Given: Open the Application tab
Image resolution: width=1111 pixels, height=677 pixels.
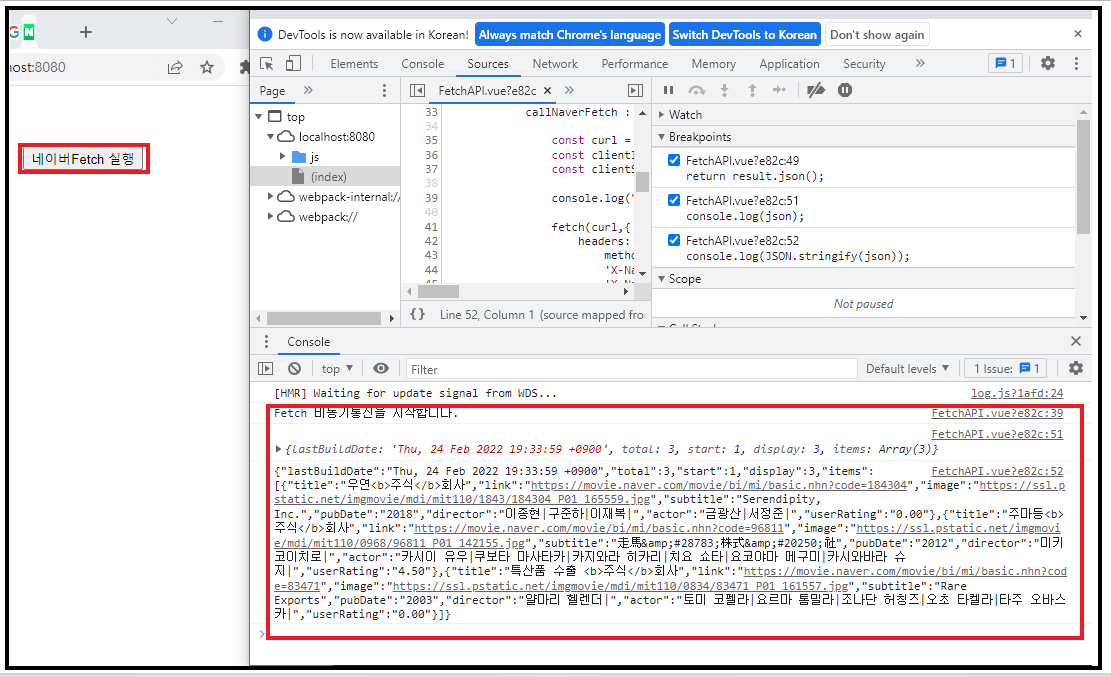Looking at the screenshot, I should pyautogui.click(x=789, y=64).
